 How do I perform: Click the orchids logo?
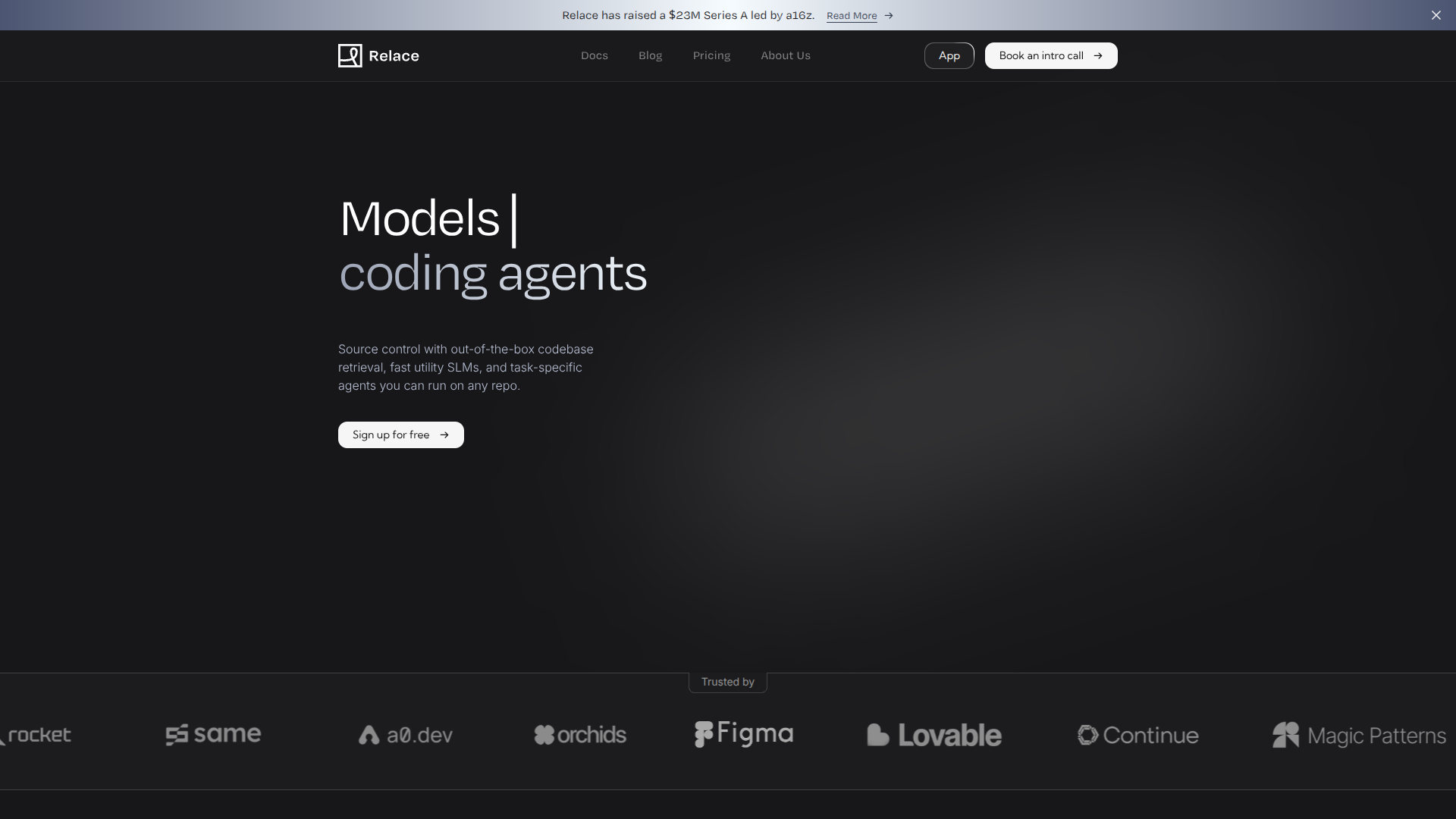[579, 734]
